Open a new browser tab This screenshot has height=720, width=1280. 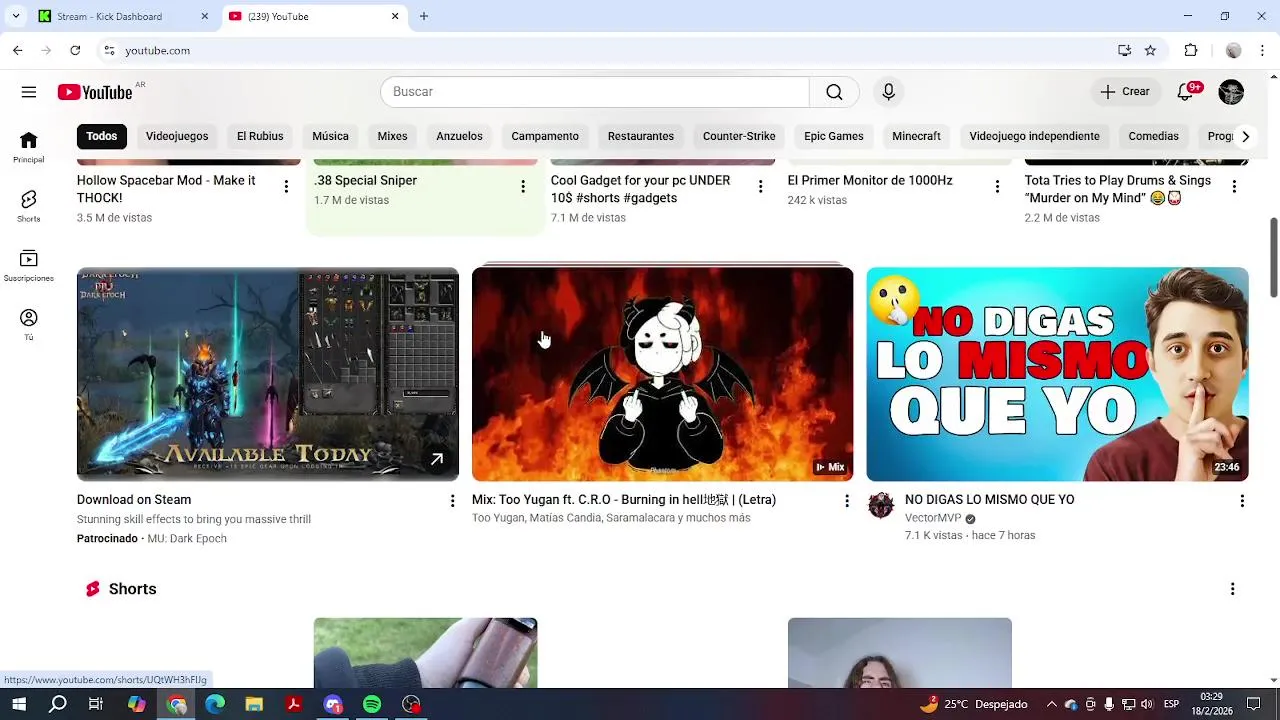424,16
